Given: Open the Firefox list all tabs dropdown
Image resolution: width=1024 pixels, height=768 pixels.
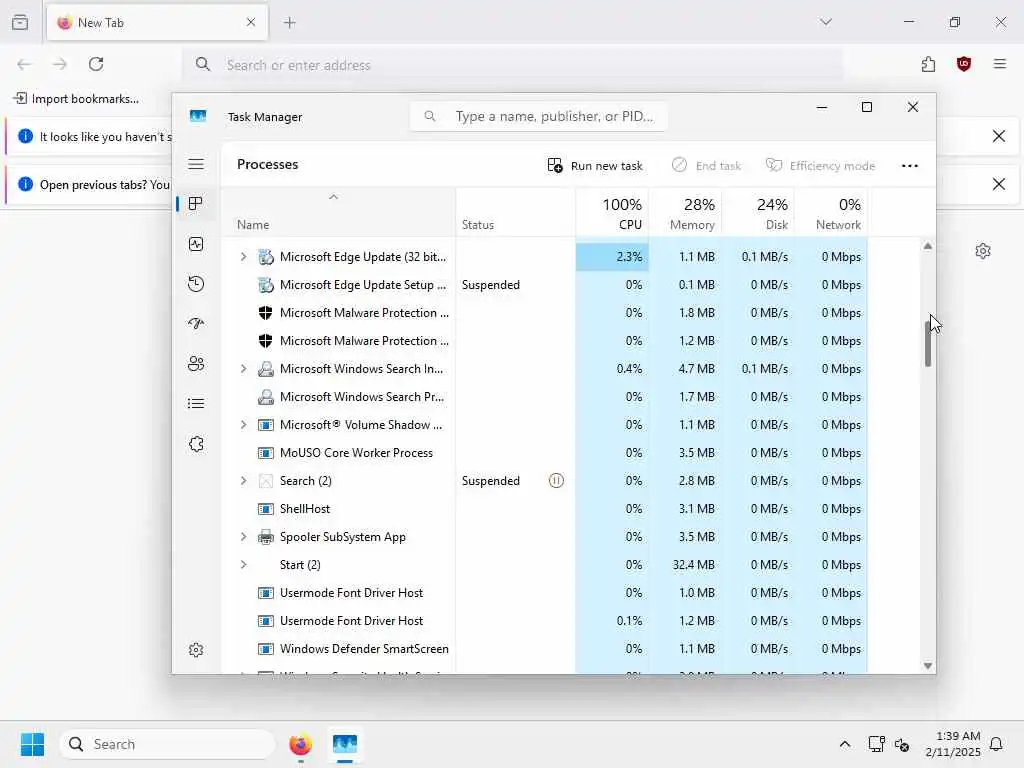Looking at the screenshot, I should (826, 22).
